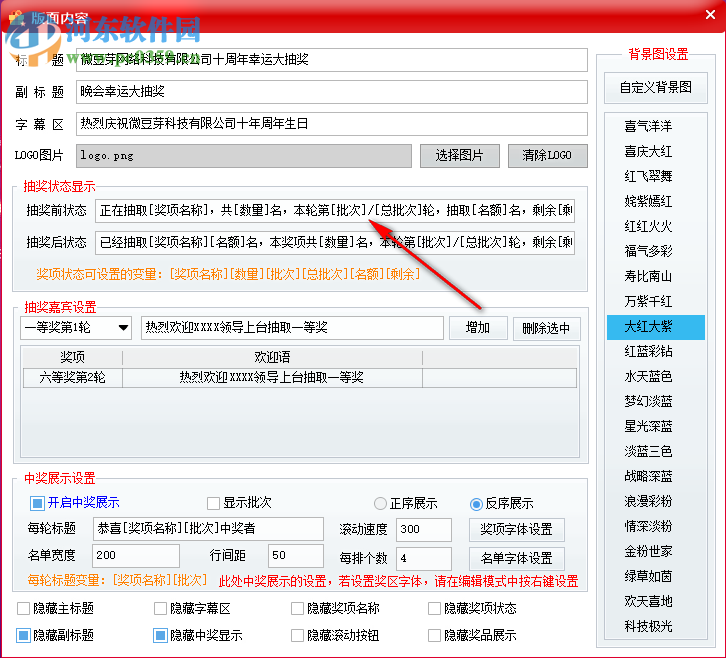Select the 喜庆大红 background
726x658 pixels.
click(x=656, y=151)
